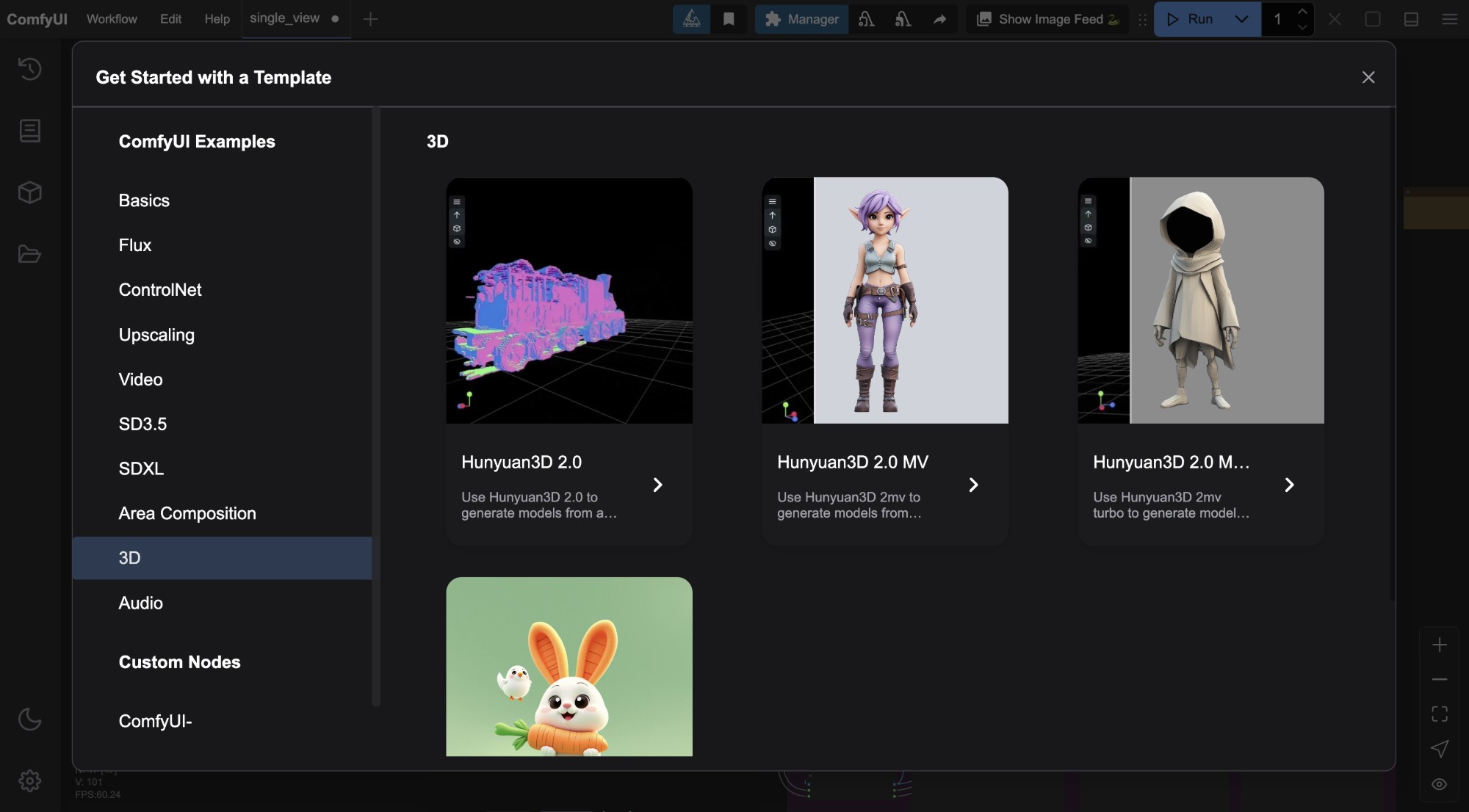1469x812 pixels.
Task: Select the SD3.5 template category
Action: click(222, 424)
